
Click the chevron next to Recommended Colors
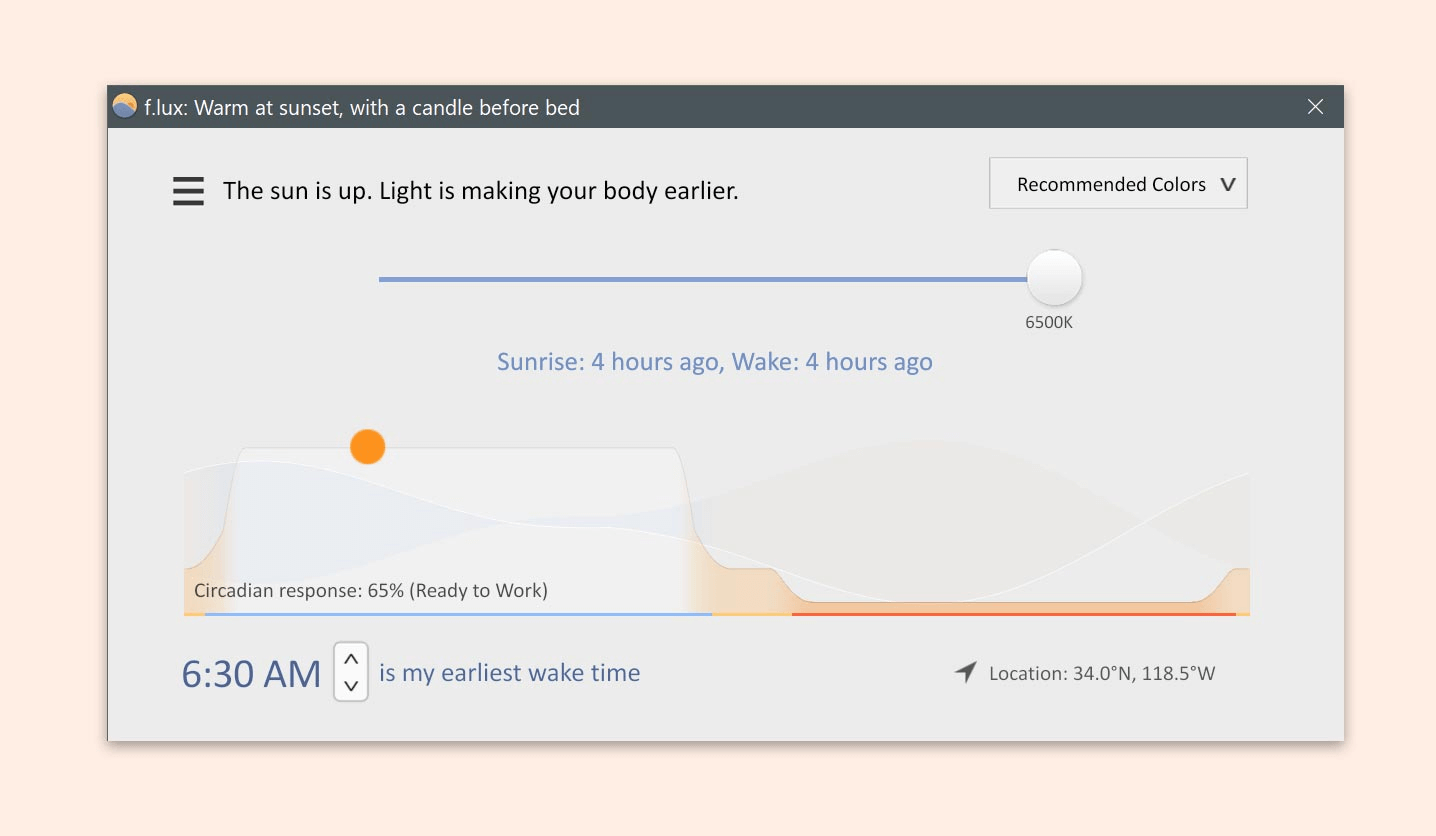point(1229,184)
